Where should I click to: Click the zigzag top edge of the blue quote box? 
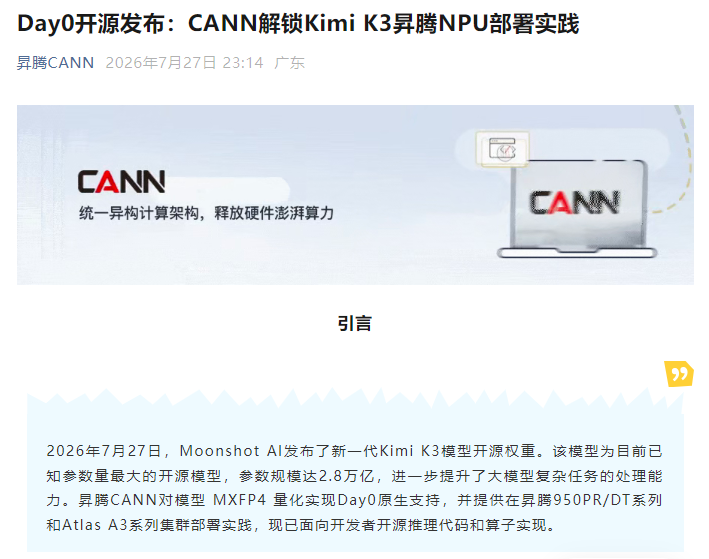(x=355, y=396)
